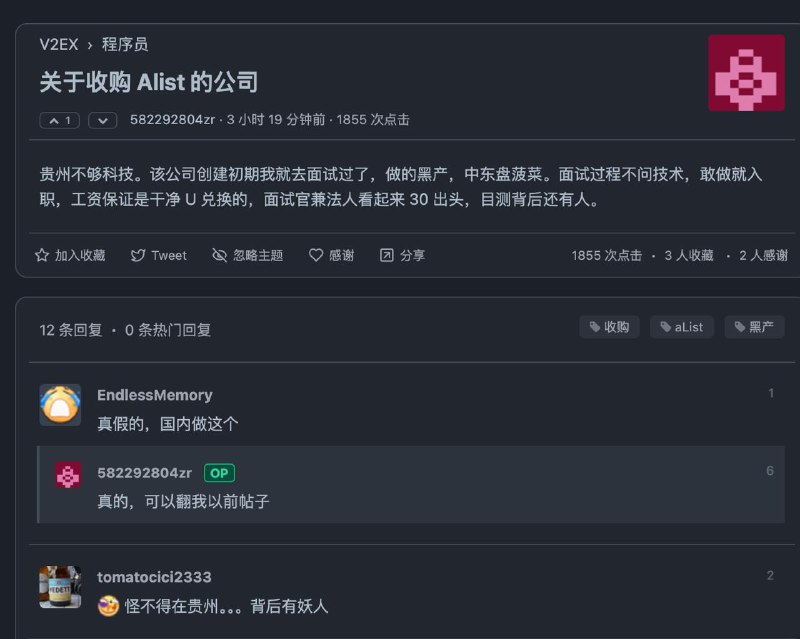
Task: Click the crossed-eye ignore topic icon
Action: (219, 255)
